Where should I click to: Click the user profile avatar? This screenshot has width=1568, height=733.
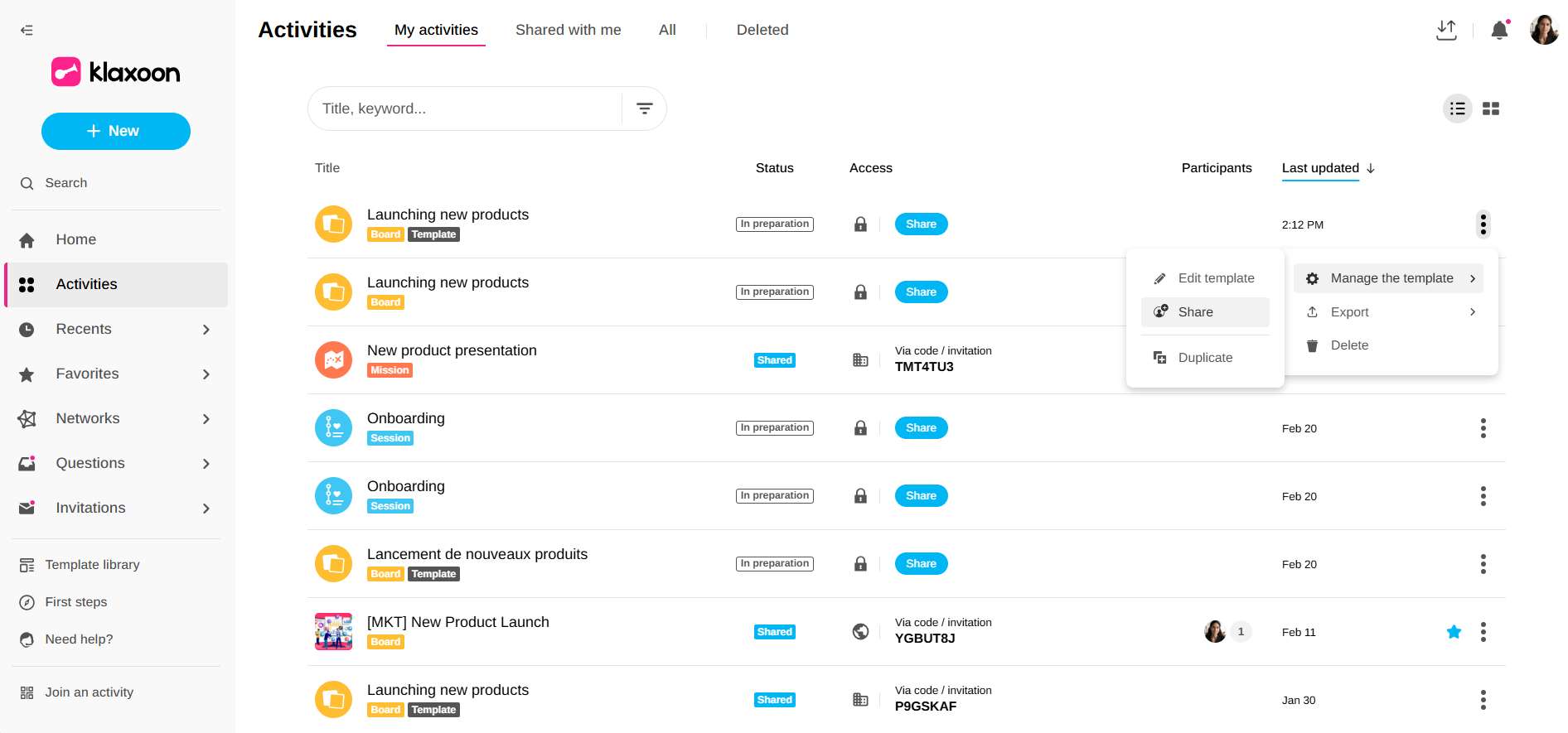[x=1543, y=31]
